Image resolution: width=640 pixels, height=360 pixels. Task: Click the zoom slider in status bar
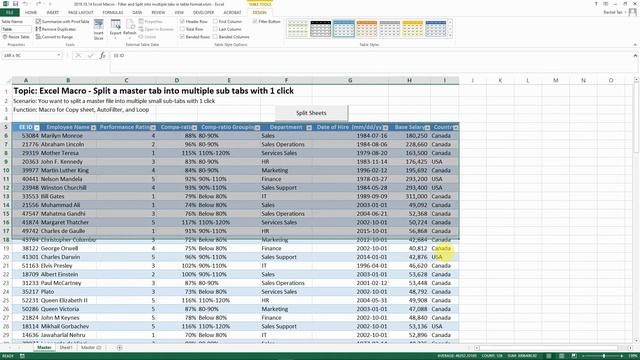[x=604, y=356]
